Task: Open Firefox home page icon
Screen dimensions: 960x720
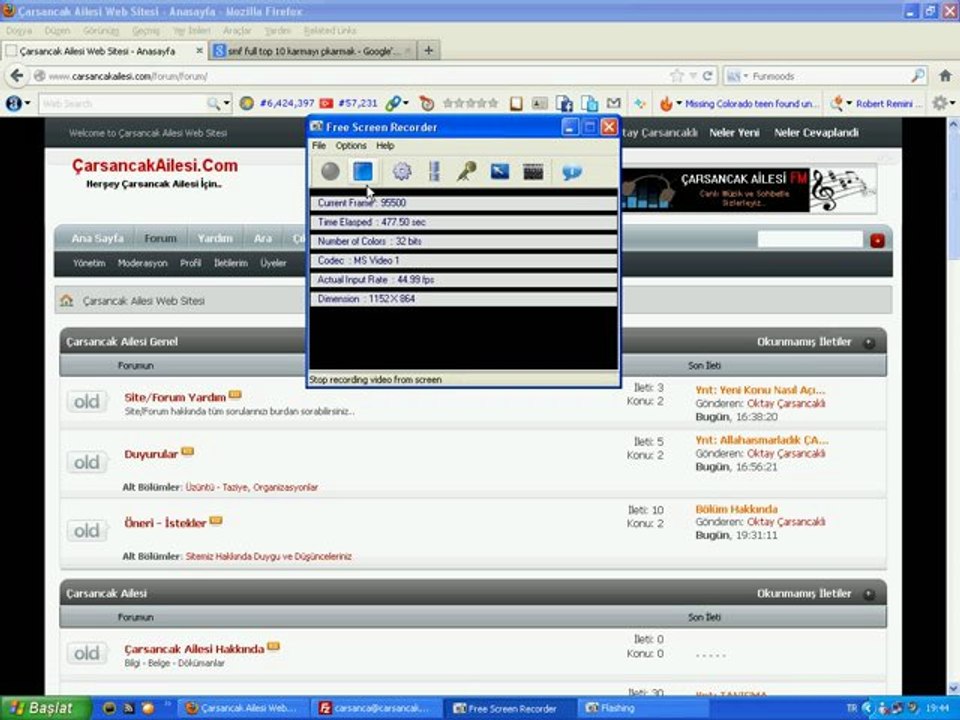Action: pos(945,75)
